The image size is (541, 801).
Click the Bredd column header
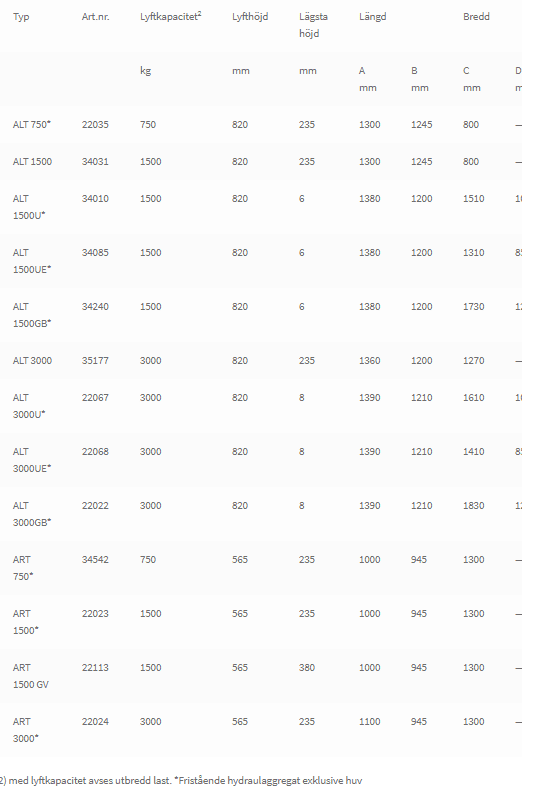coord(476,17)
